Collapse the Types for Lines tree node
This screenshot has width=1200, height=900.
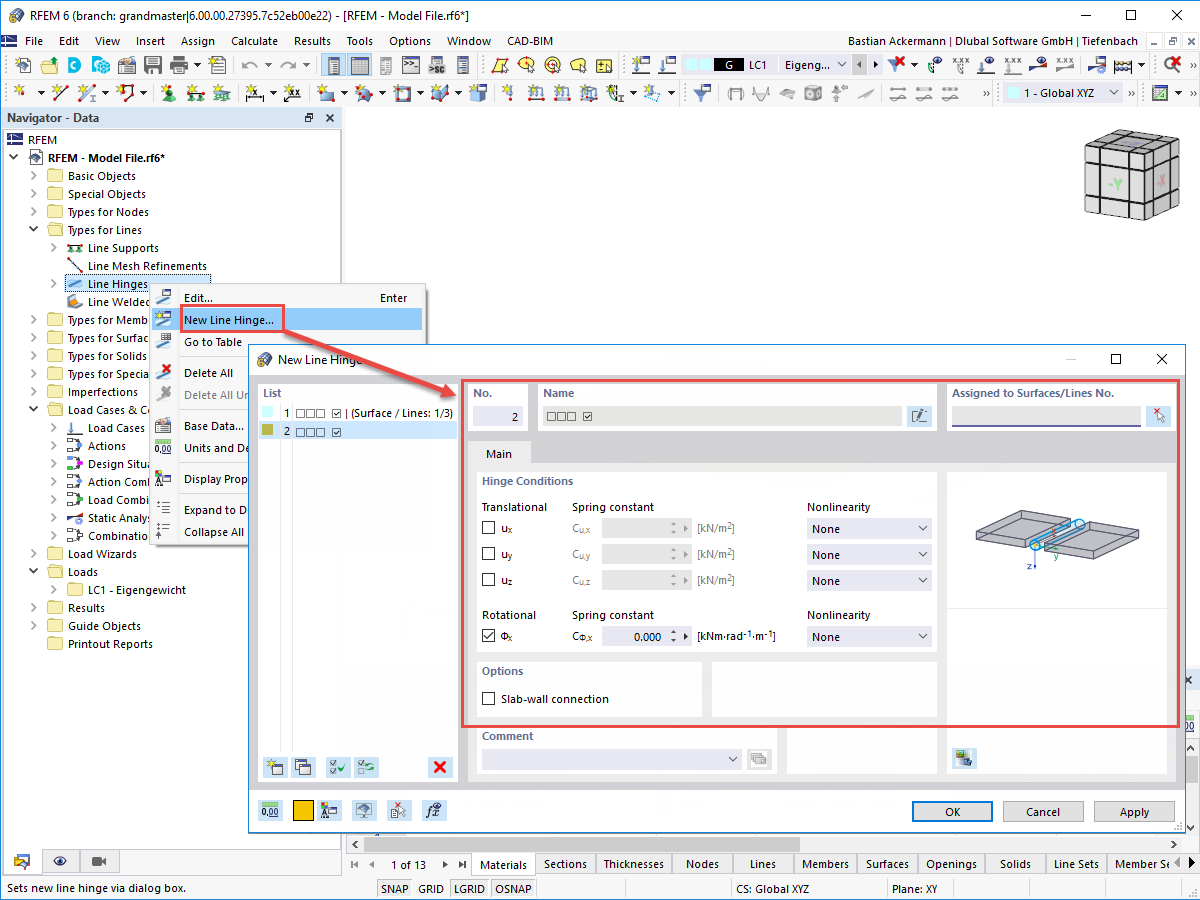pyautogui.click(x=34, y=229)
